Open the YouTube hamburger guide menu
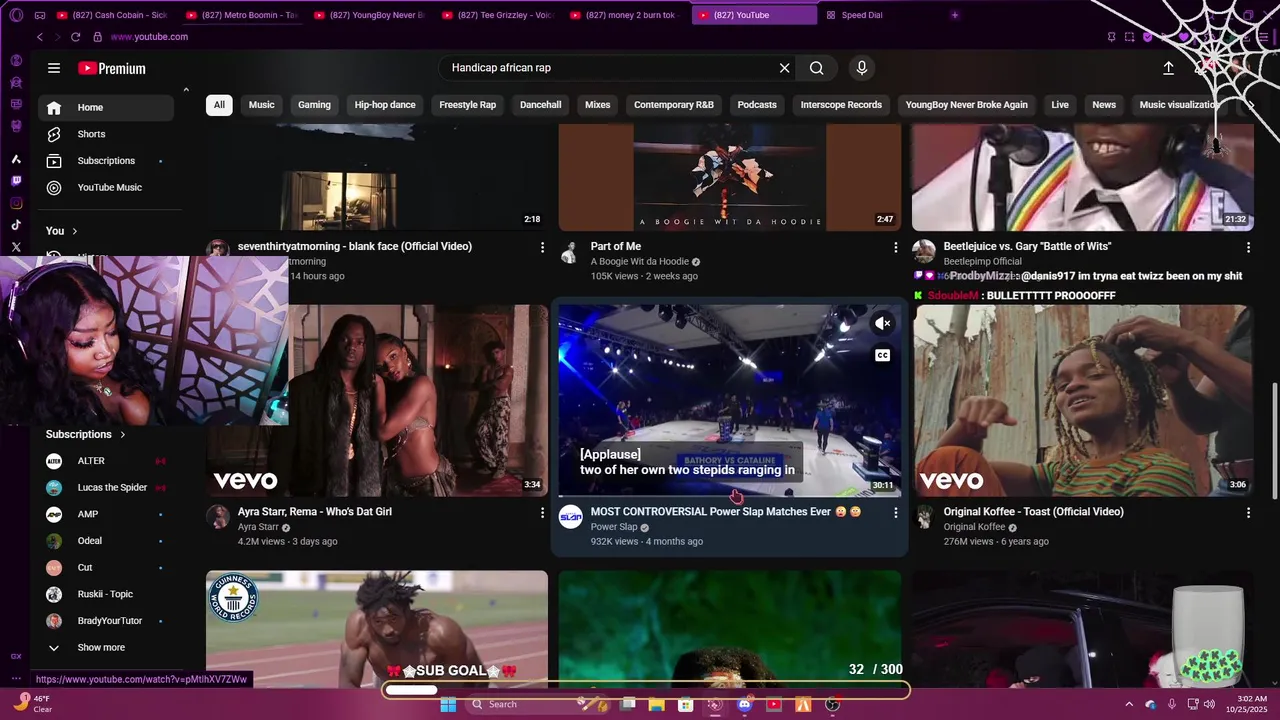 pos(54,68)
